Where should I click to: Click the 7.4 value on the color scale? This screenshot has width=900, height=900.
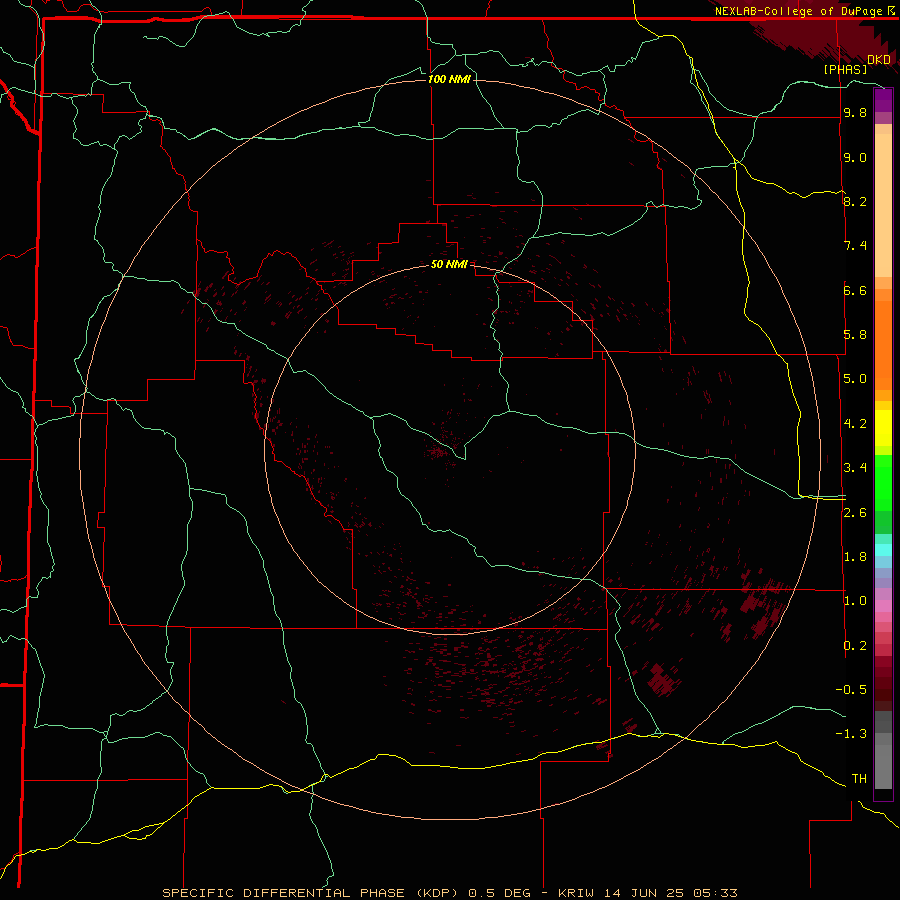click(855, 246)
